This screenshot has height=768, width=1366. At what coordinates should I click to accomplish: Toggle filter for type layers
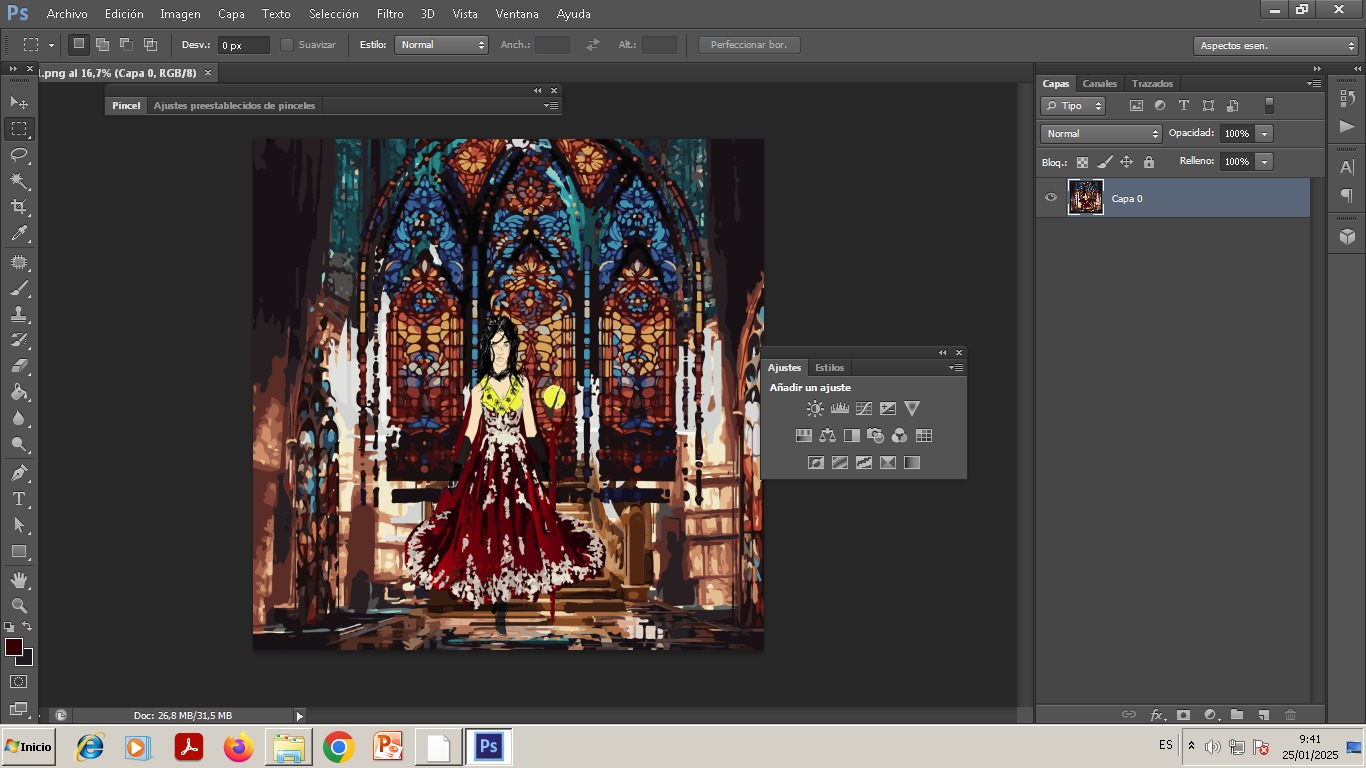[1184, 105]
